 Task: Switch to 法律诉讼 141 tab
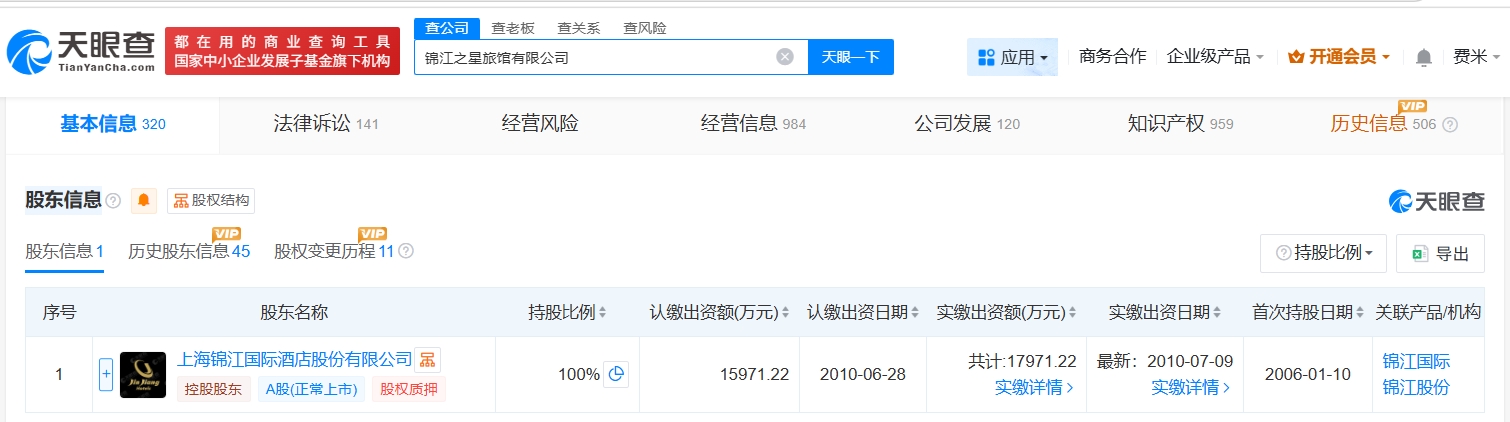(326, 124)
